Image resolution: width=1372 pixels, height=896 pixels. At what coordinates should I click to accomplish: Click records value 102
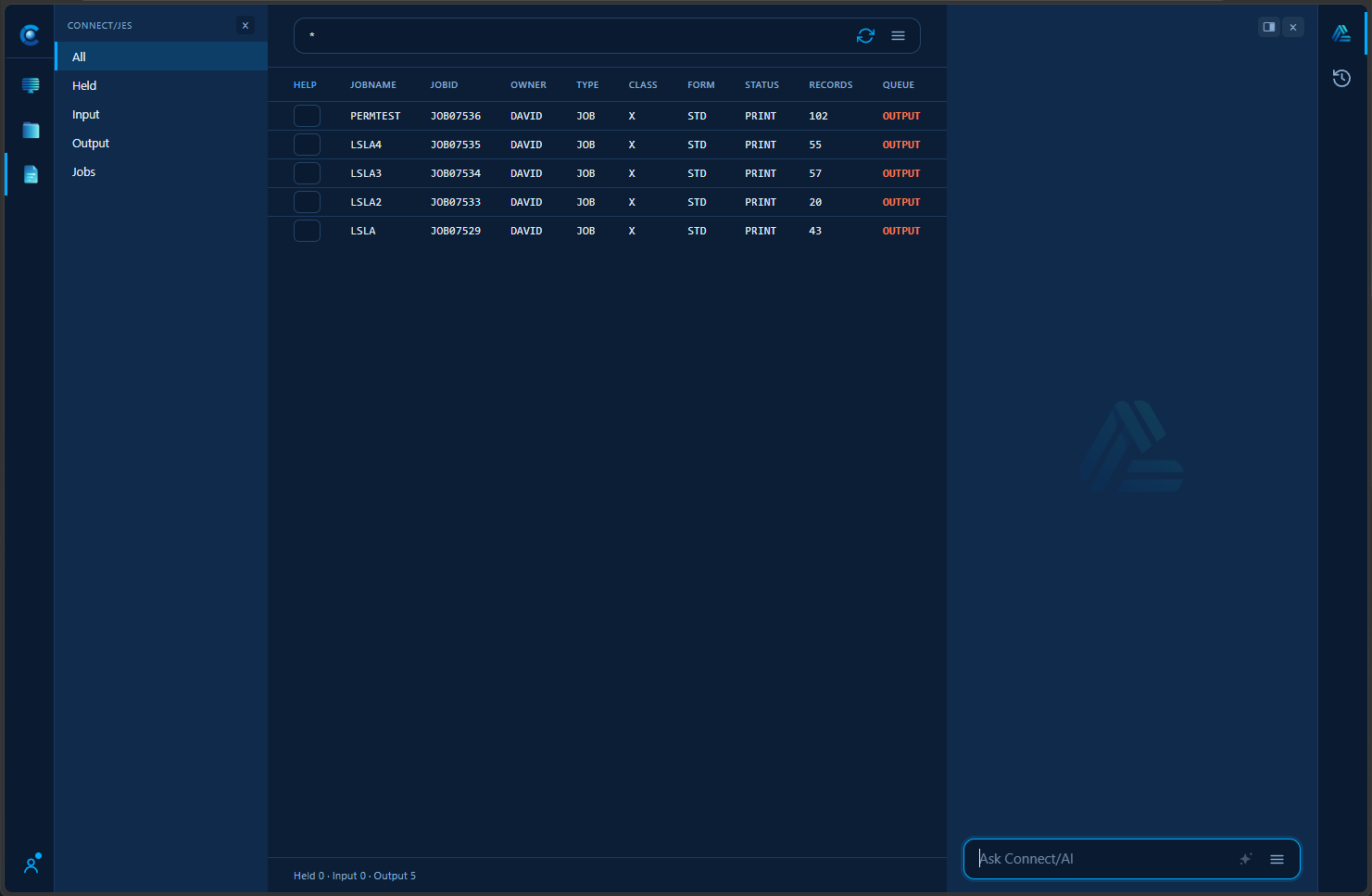tap(818, 116)
